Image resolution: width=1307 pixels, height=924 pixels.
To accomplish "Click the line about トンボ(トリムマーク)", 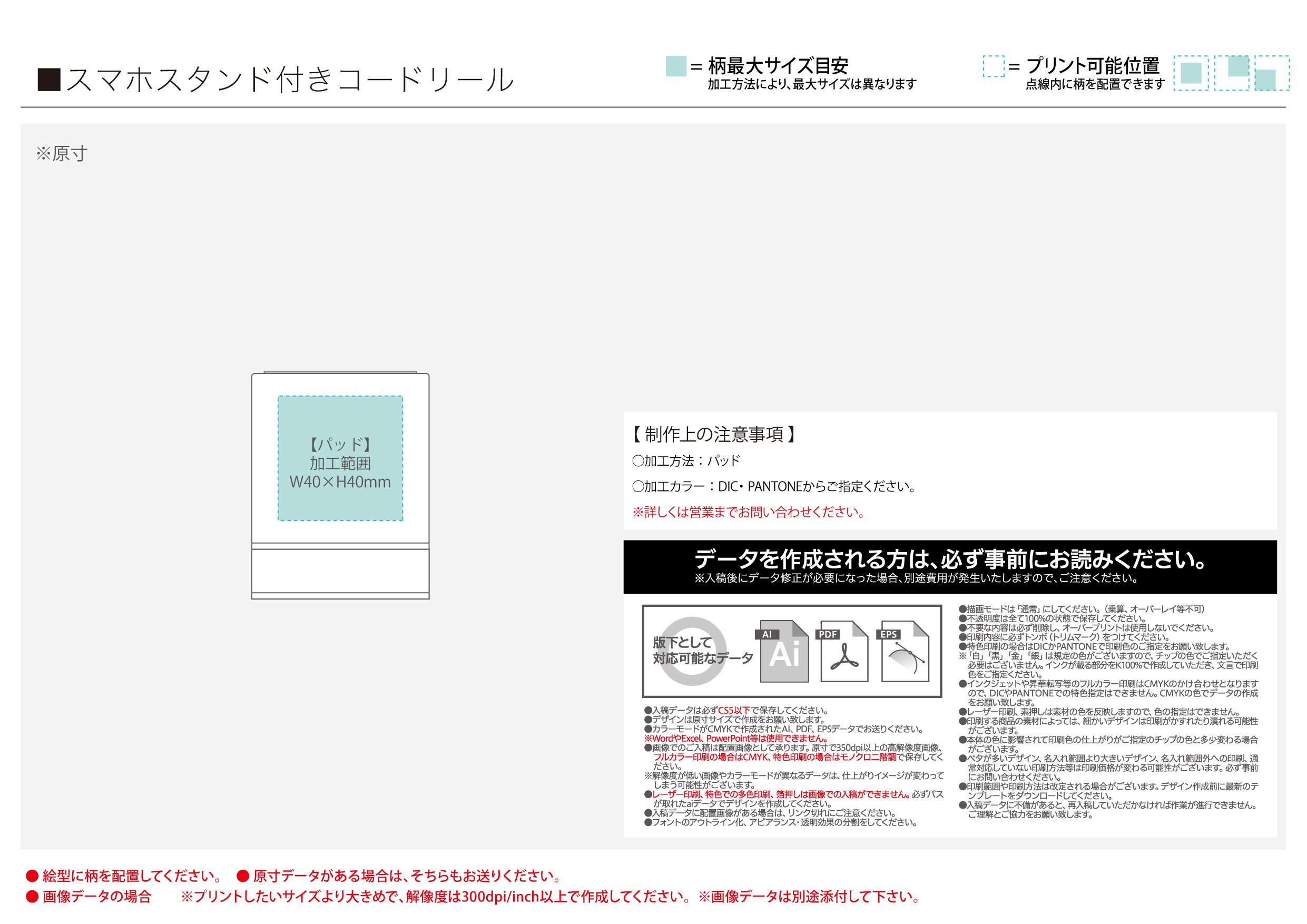I will tap(1064, 637).
